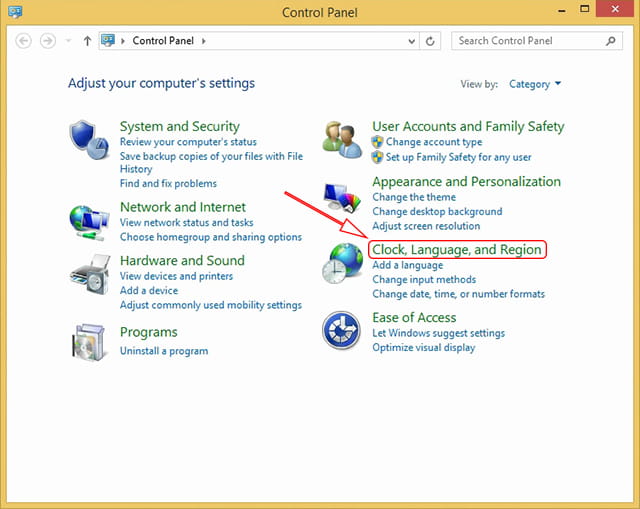
Task: Click shield icon beside Set up Family Safety
Action: [378, 157]
